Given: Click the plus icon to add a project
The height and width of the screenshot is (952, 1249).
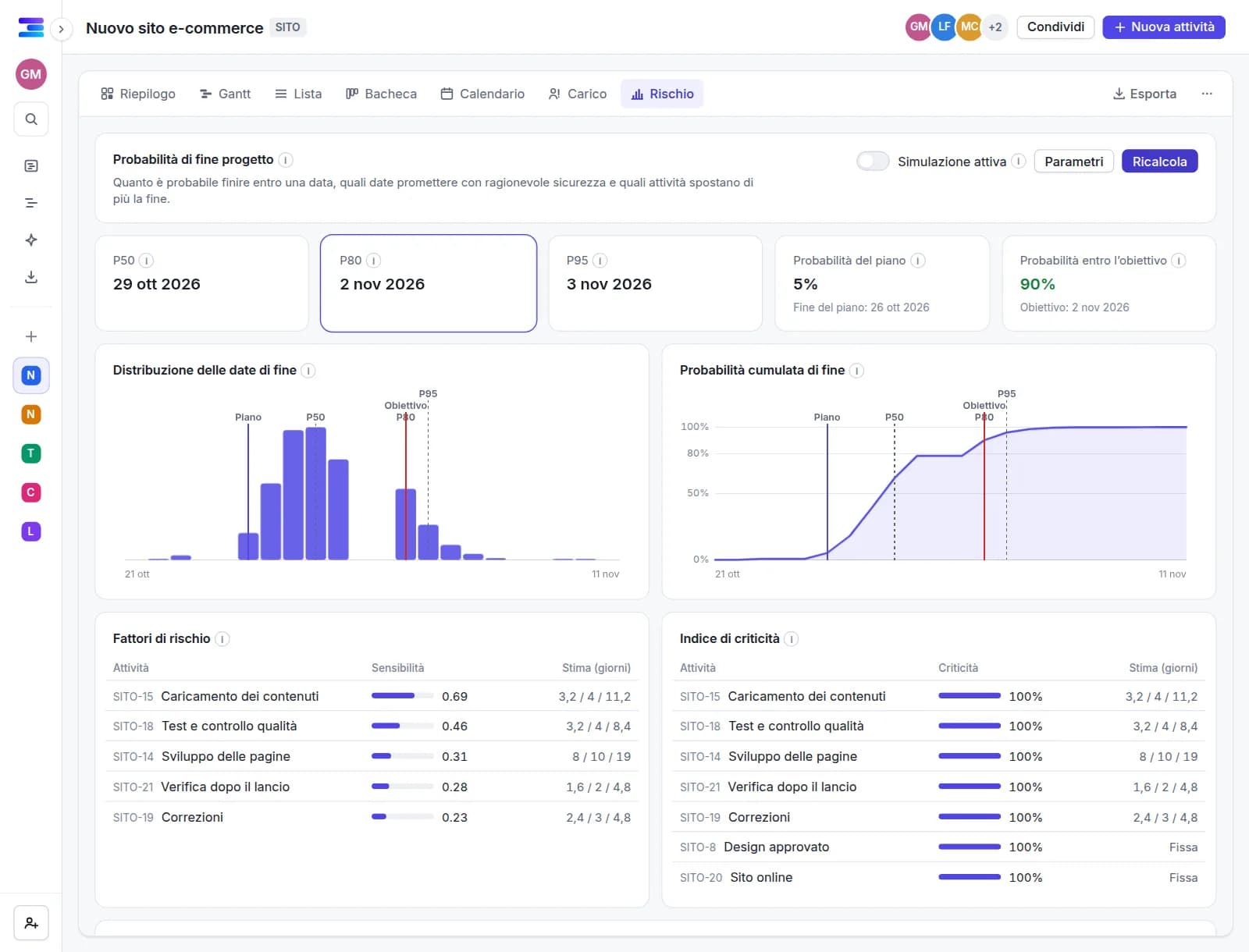Looking at the screenshot, I should point(31,336).
